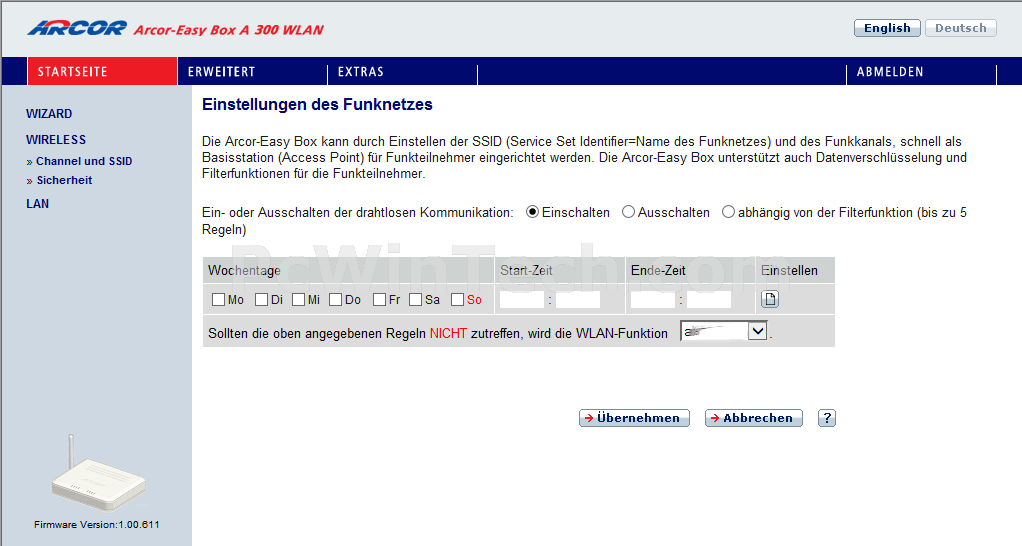Click the Firmware Version:1.00.611 text
This screenshot has width=1022, height=546.
pos(96,524)
